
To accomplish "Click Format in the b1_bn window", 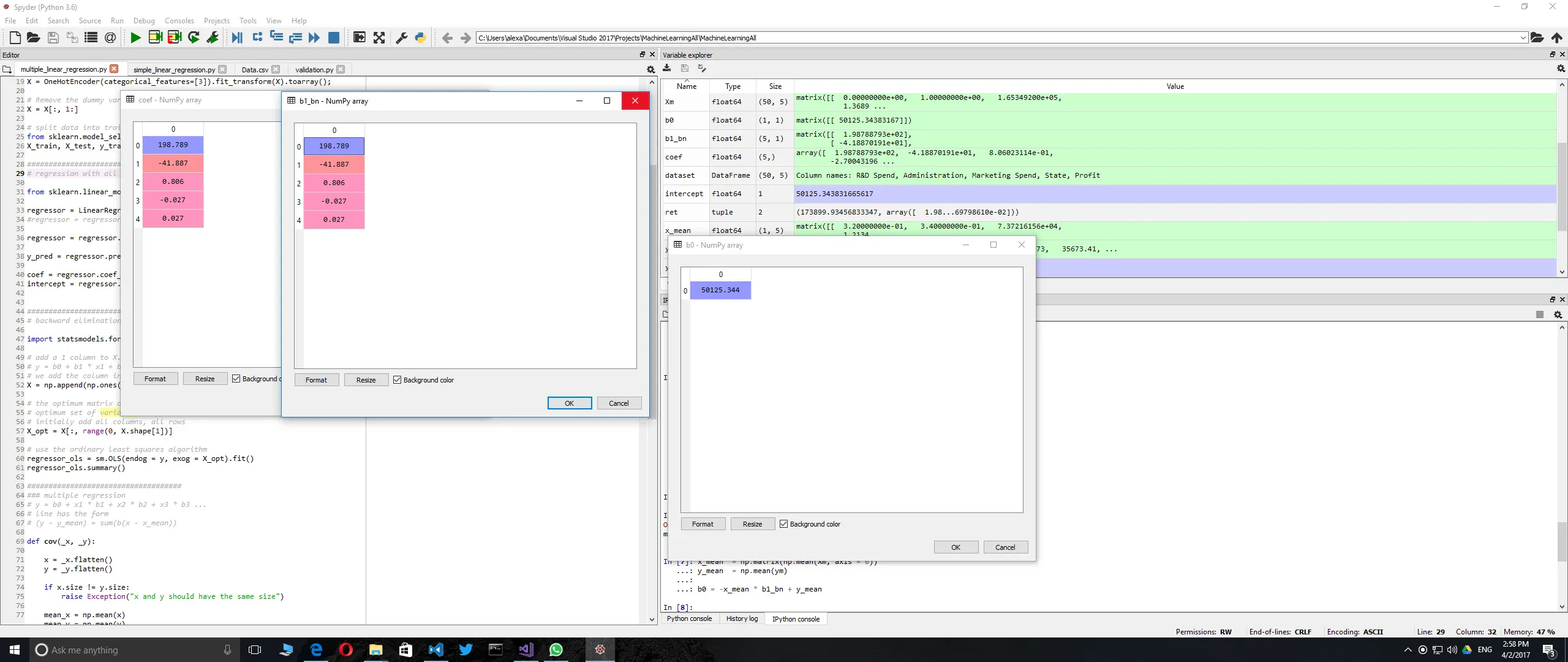I will coord(317,380).
